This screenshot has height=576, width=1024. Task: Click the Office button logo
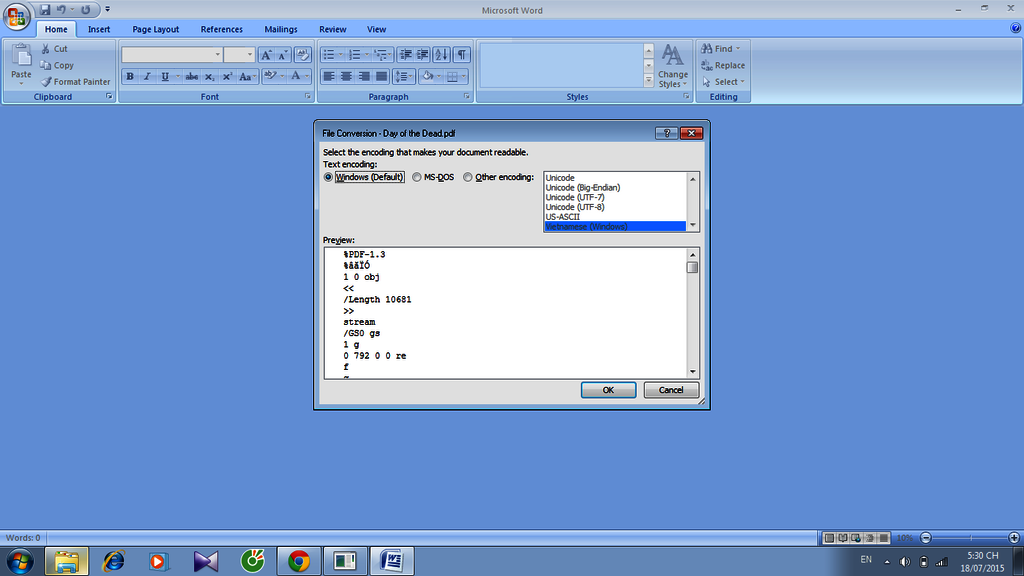pos(16,16)
